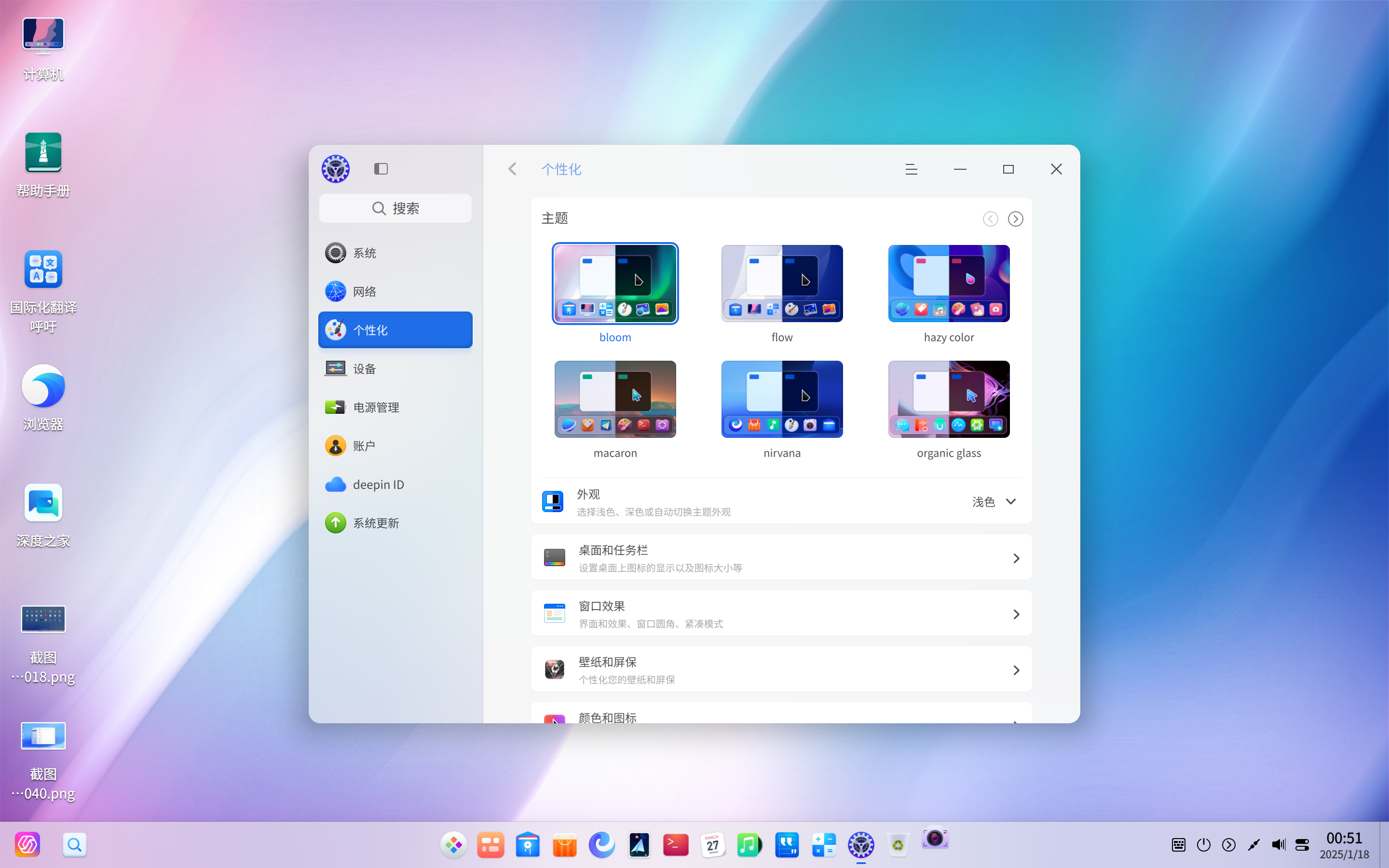Image resolution: width=1389 pixels, height=868 pixels.
Task: Open deepin ID in sidebar
Action: point(395,484)
